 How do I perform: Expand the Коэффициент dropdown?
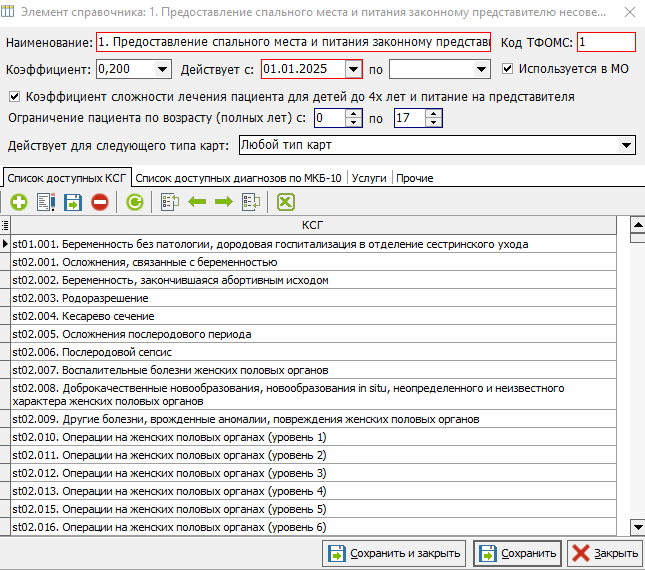pyautogui.click(x=163, y=69)
